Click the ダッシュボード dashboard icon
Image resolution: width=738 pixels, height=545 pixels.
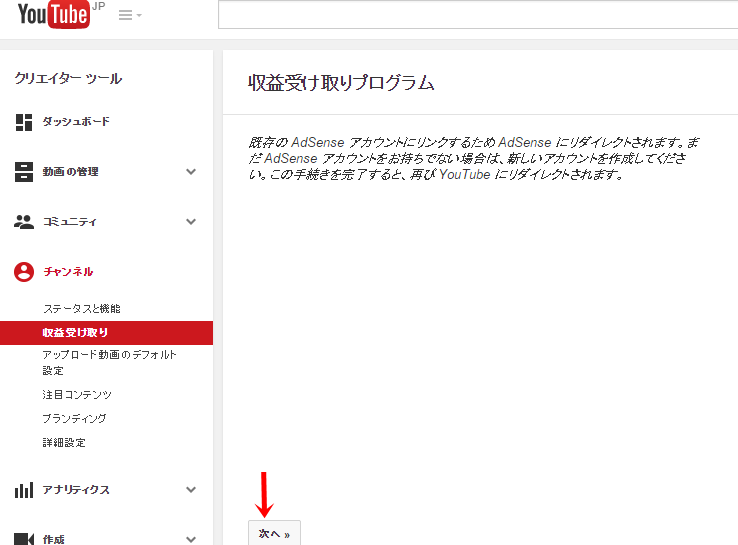pyautogui.click(x=24, y=122)
